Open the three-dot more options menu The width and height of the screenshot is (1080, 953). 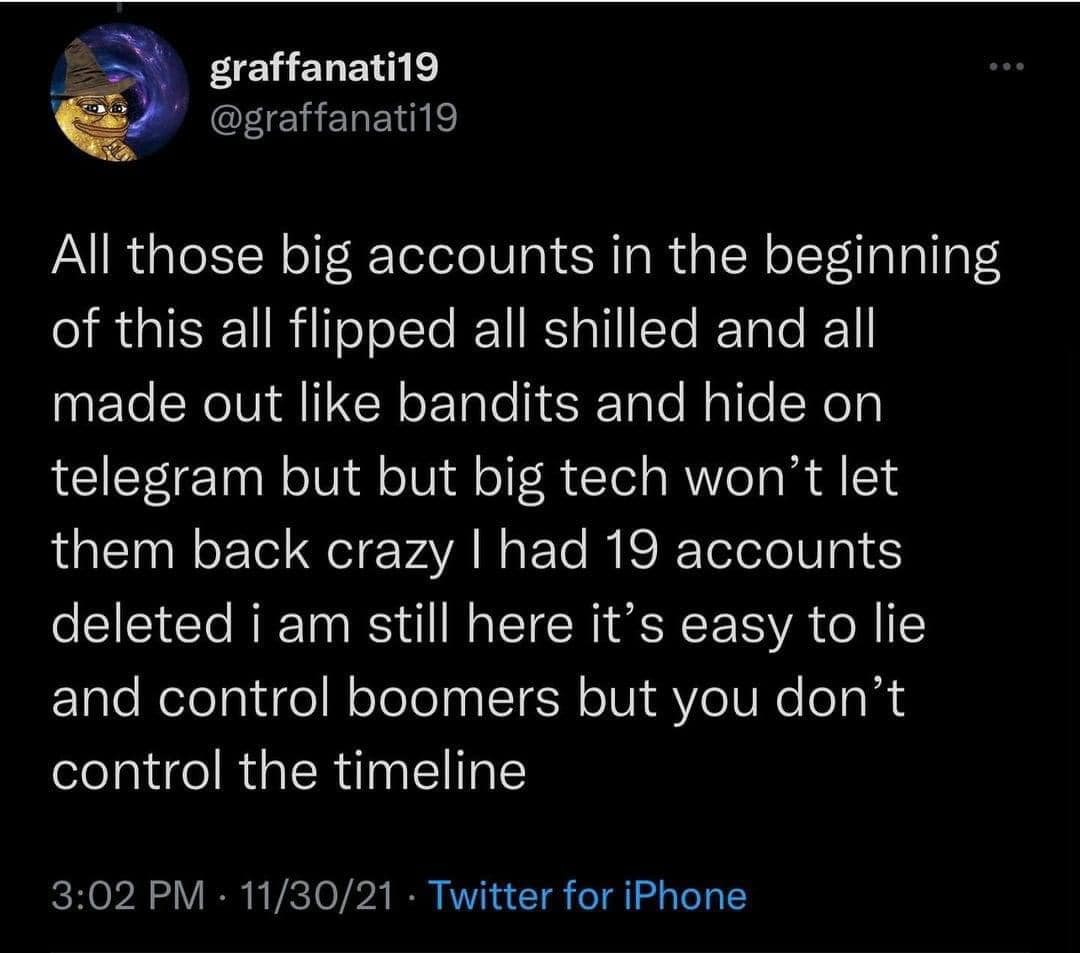(x=1011, y=70)
